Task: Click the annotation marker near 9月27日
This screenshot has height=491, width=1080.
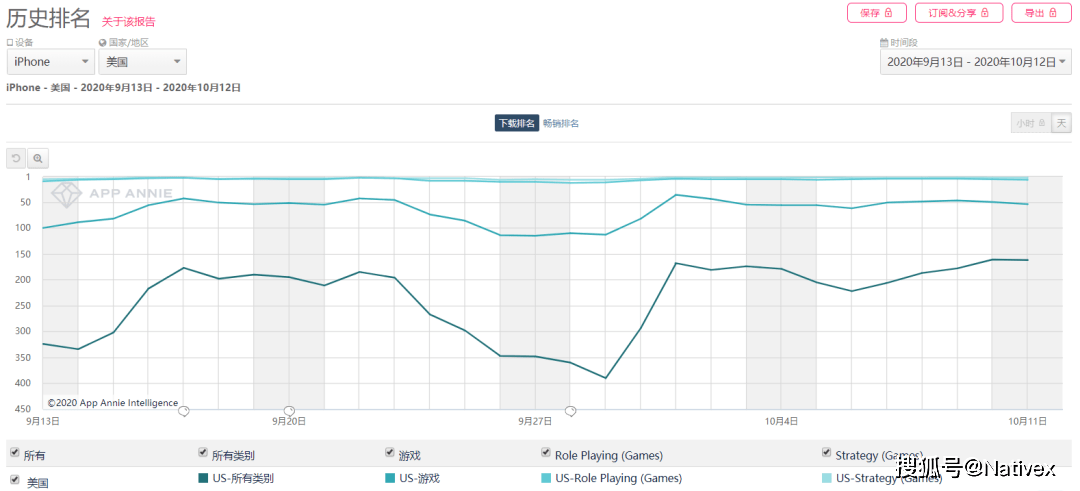Action: pyautogui.click(x=570, y=411)
